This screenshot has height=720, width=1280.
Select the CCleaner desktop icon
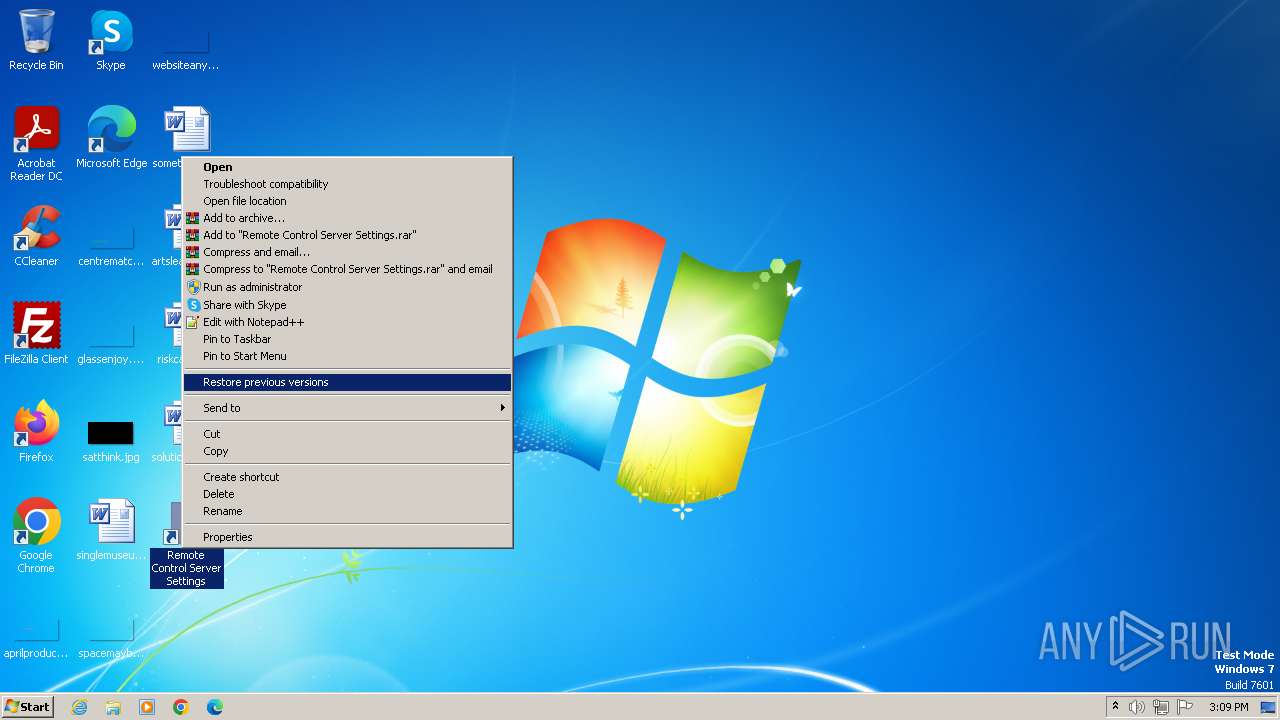pos(36,237)
